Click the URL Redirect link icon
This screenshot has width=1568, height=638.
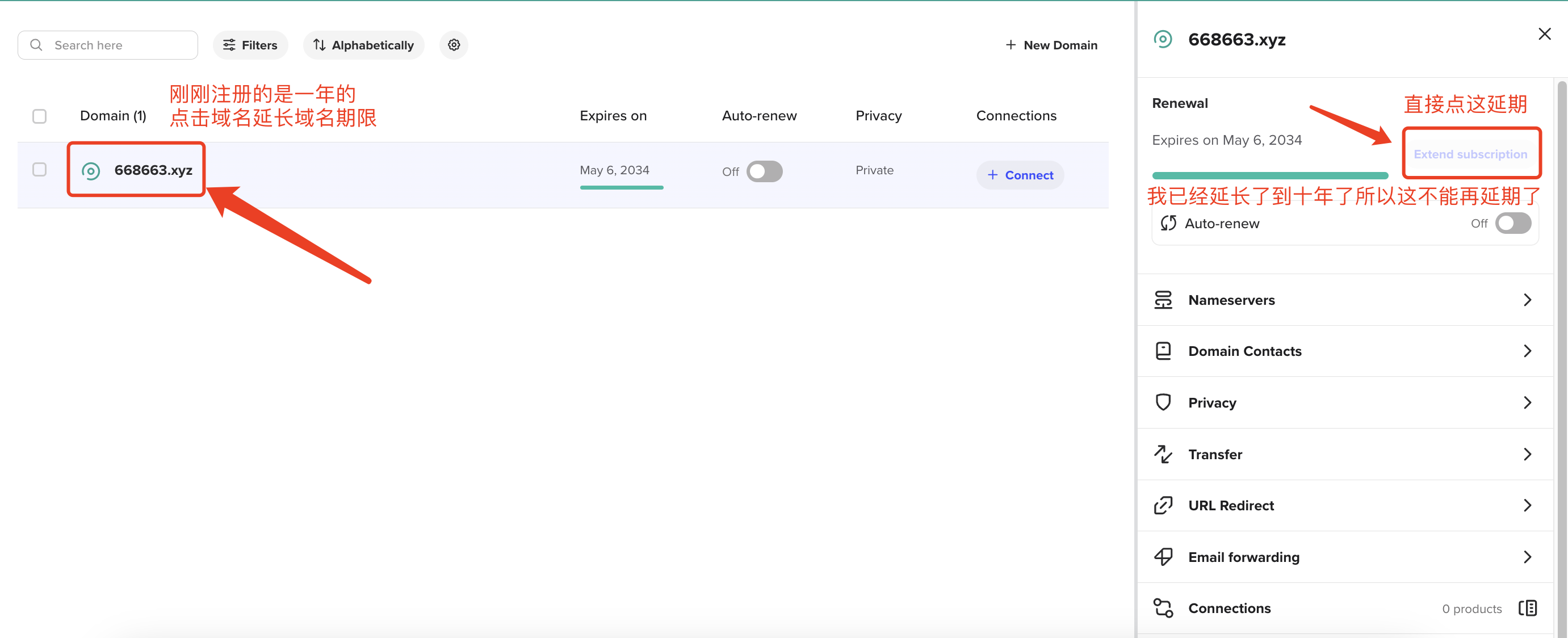pos(1163,505)
